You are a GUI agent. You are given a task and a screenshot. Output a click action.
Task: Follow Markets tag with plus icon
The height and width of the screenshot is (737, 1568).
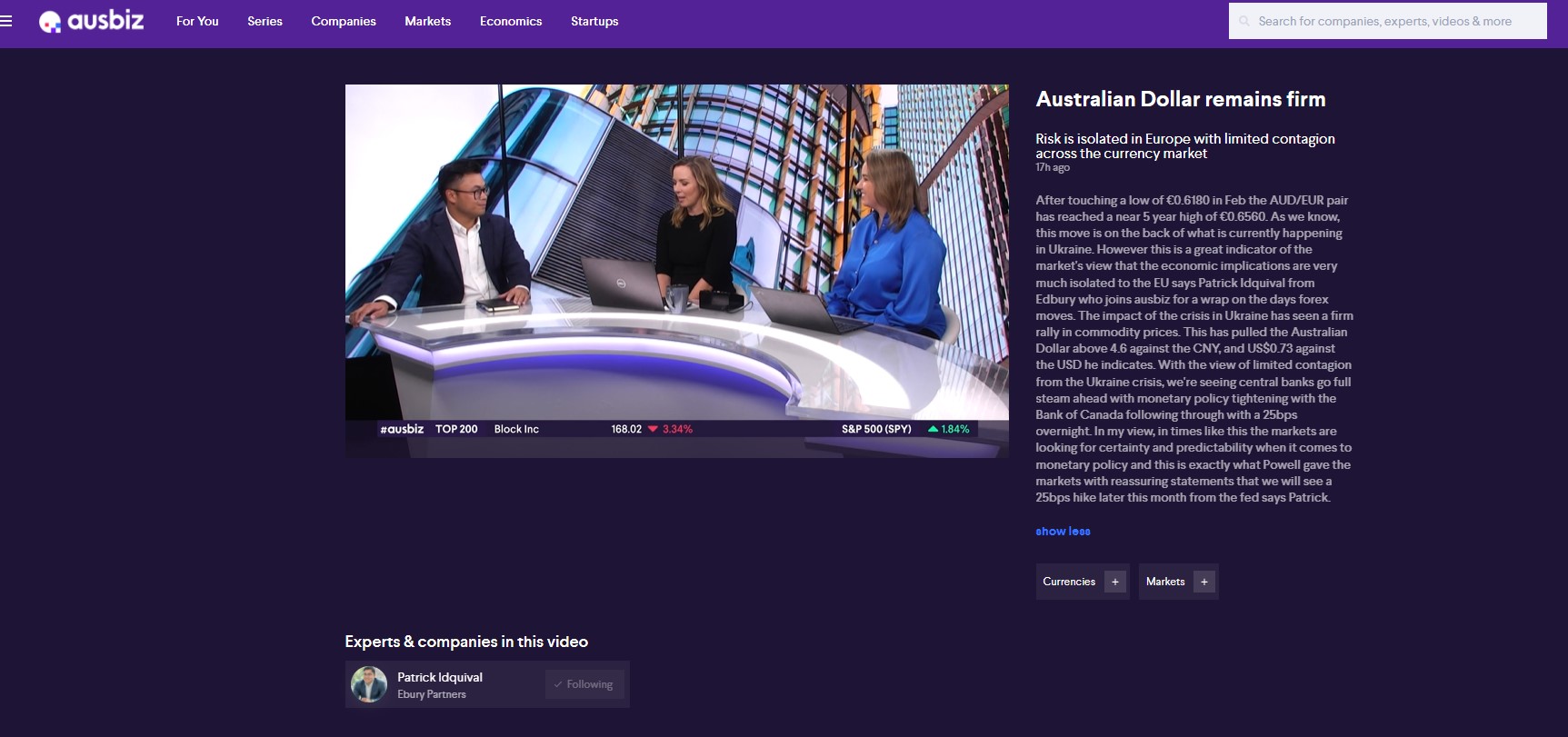click(1204, 582)
